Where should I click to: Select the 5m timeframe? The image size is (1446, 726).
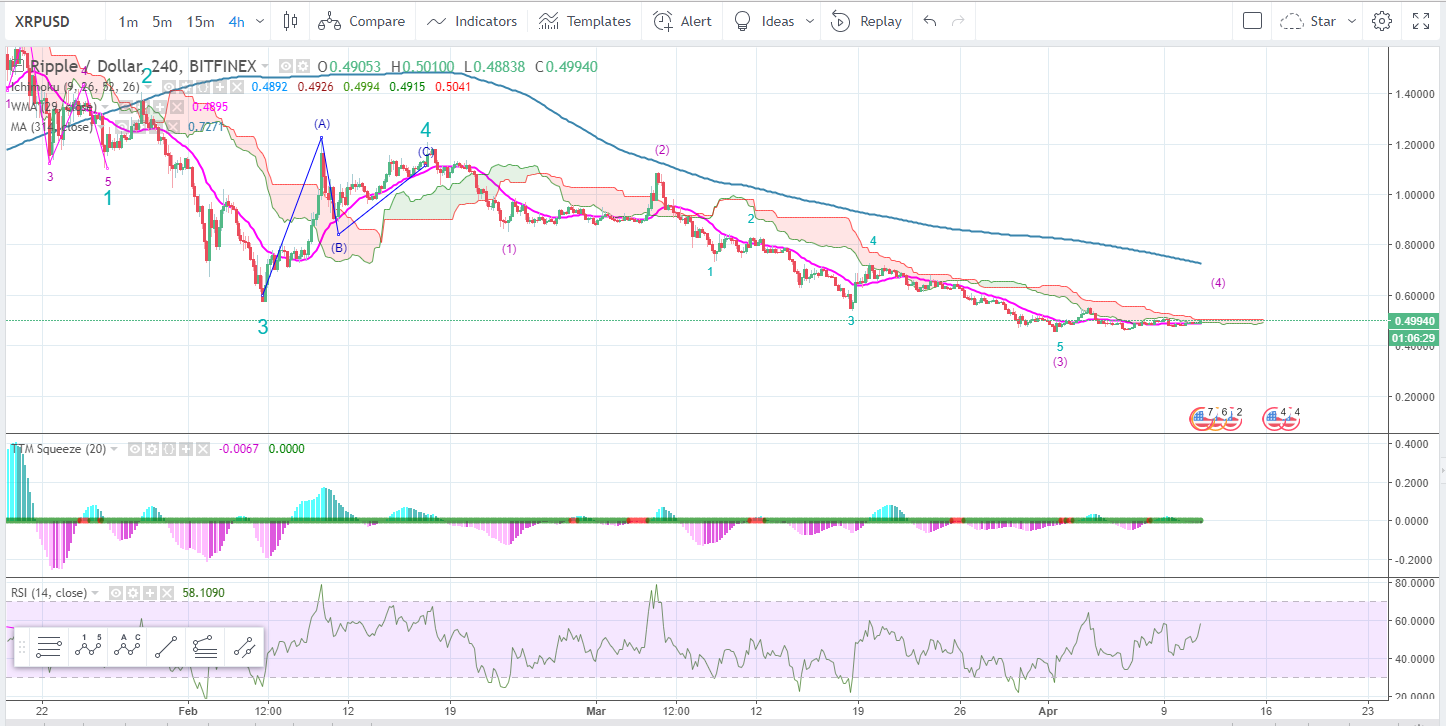point(162,21)
